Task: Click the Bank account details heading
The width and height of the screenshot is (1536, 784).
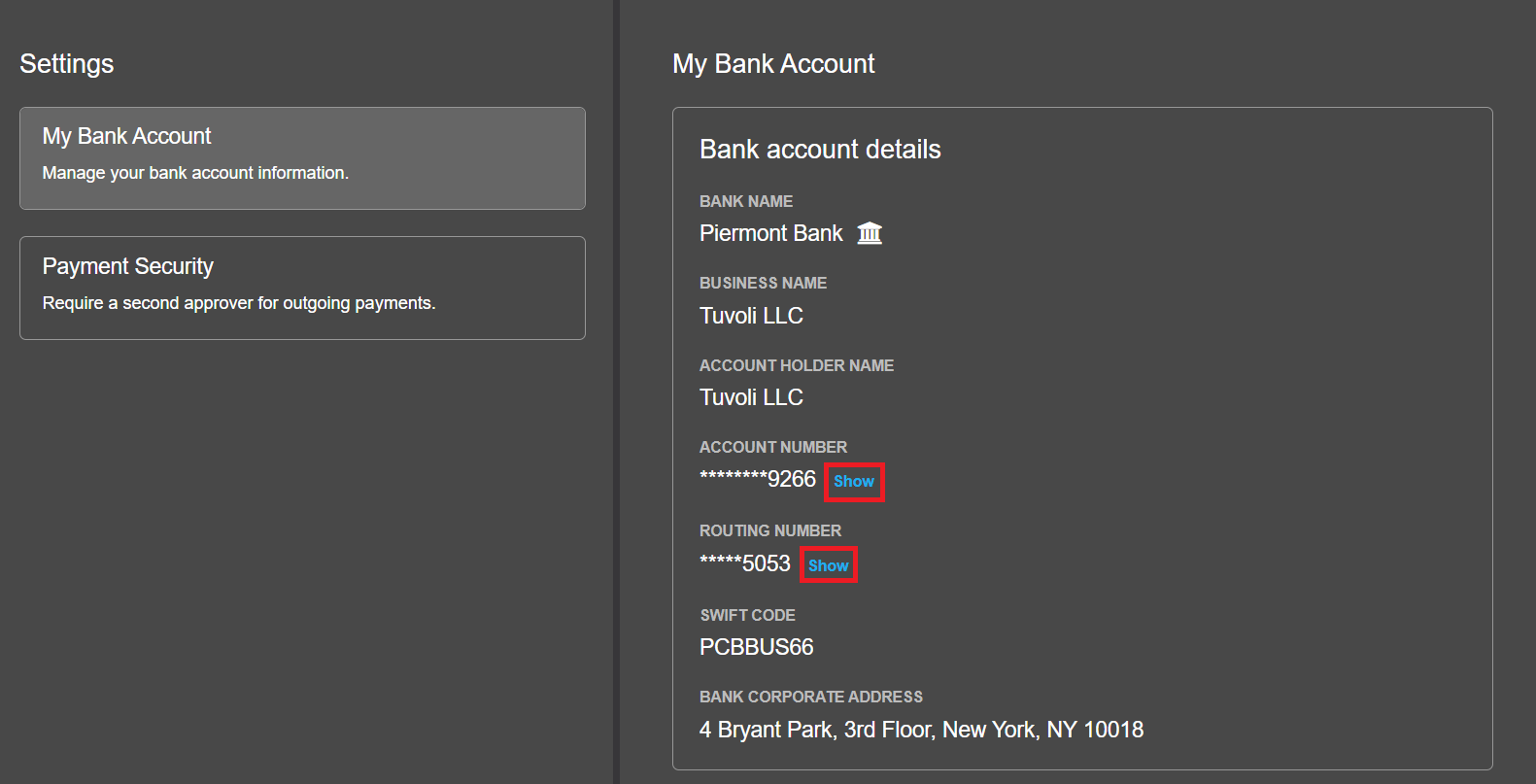Action: coord(820,150)
